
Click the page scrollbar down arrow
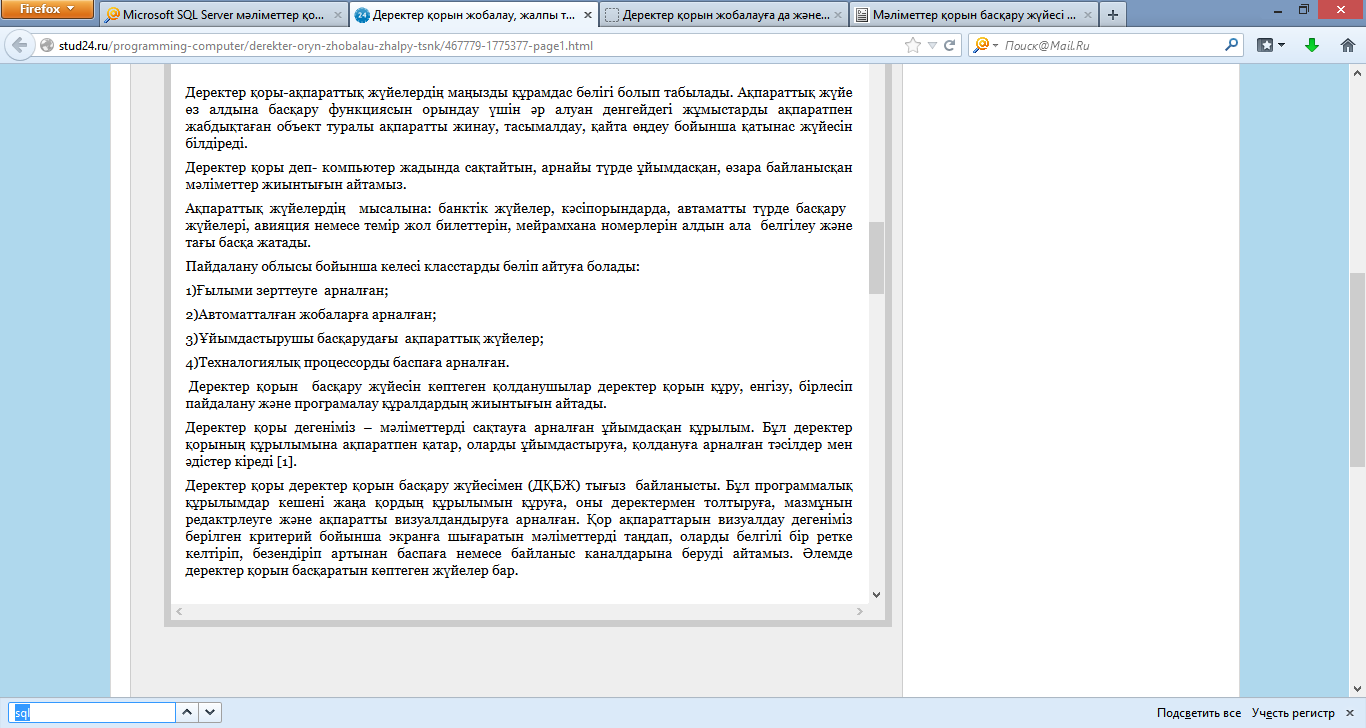pos(1357,689)
